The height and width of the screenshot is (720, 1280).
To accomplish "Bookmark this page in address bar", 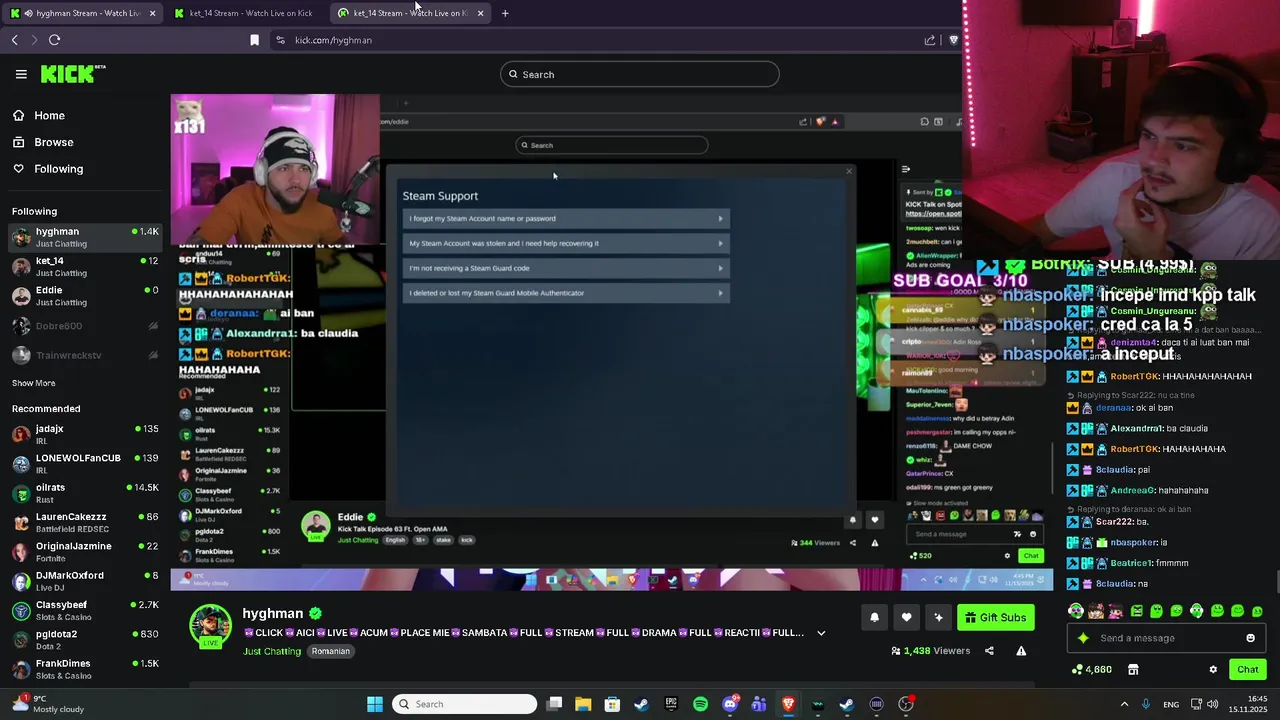I will coord(254,40).
